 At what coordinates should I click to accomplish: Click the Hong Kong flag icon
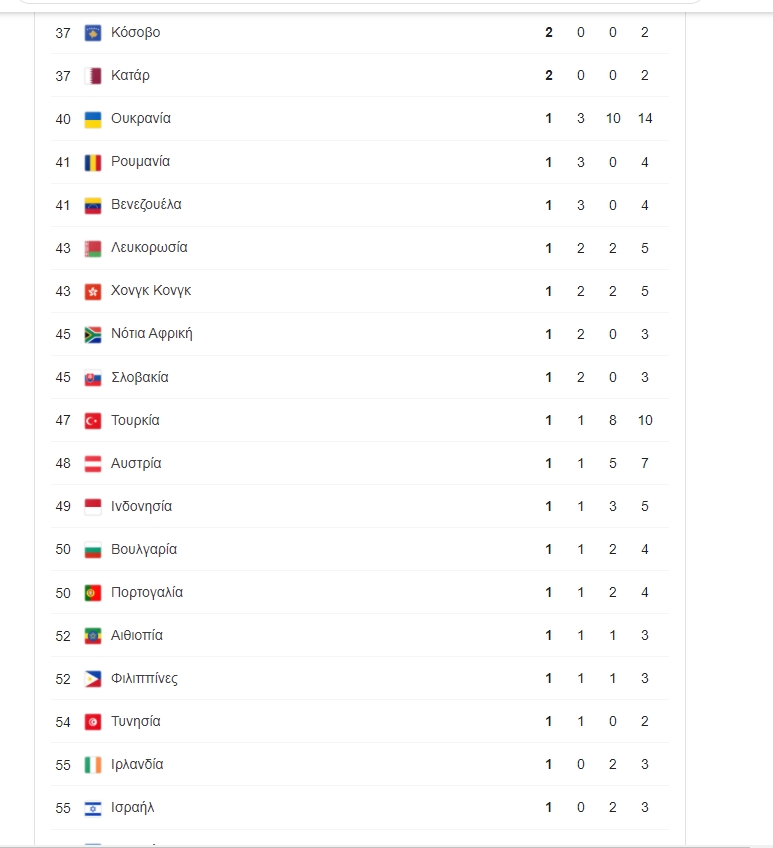pos(93,291)
